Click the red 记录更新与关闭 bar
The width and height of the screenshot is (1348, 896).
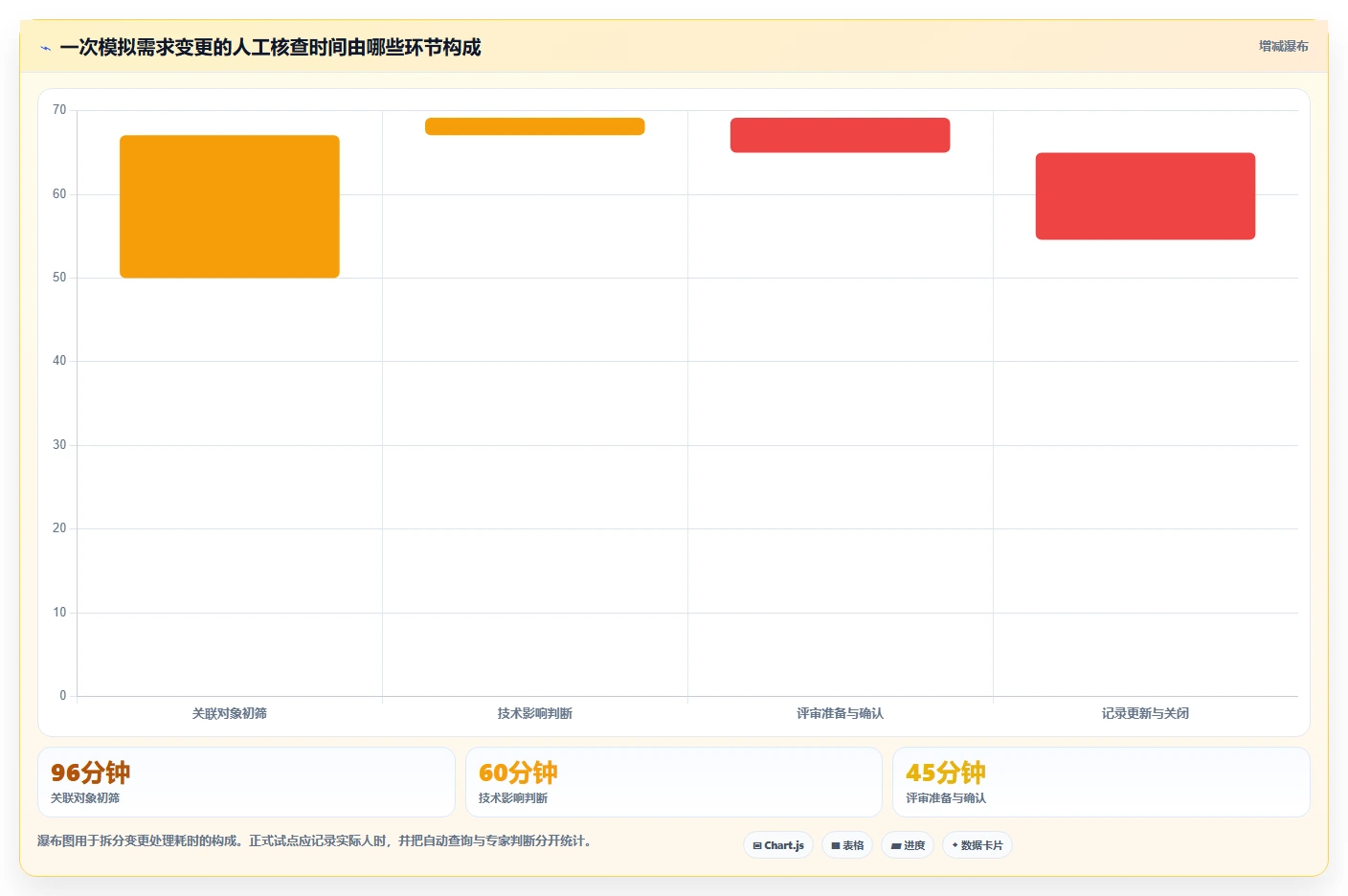[x=1145, y=196]
